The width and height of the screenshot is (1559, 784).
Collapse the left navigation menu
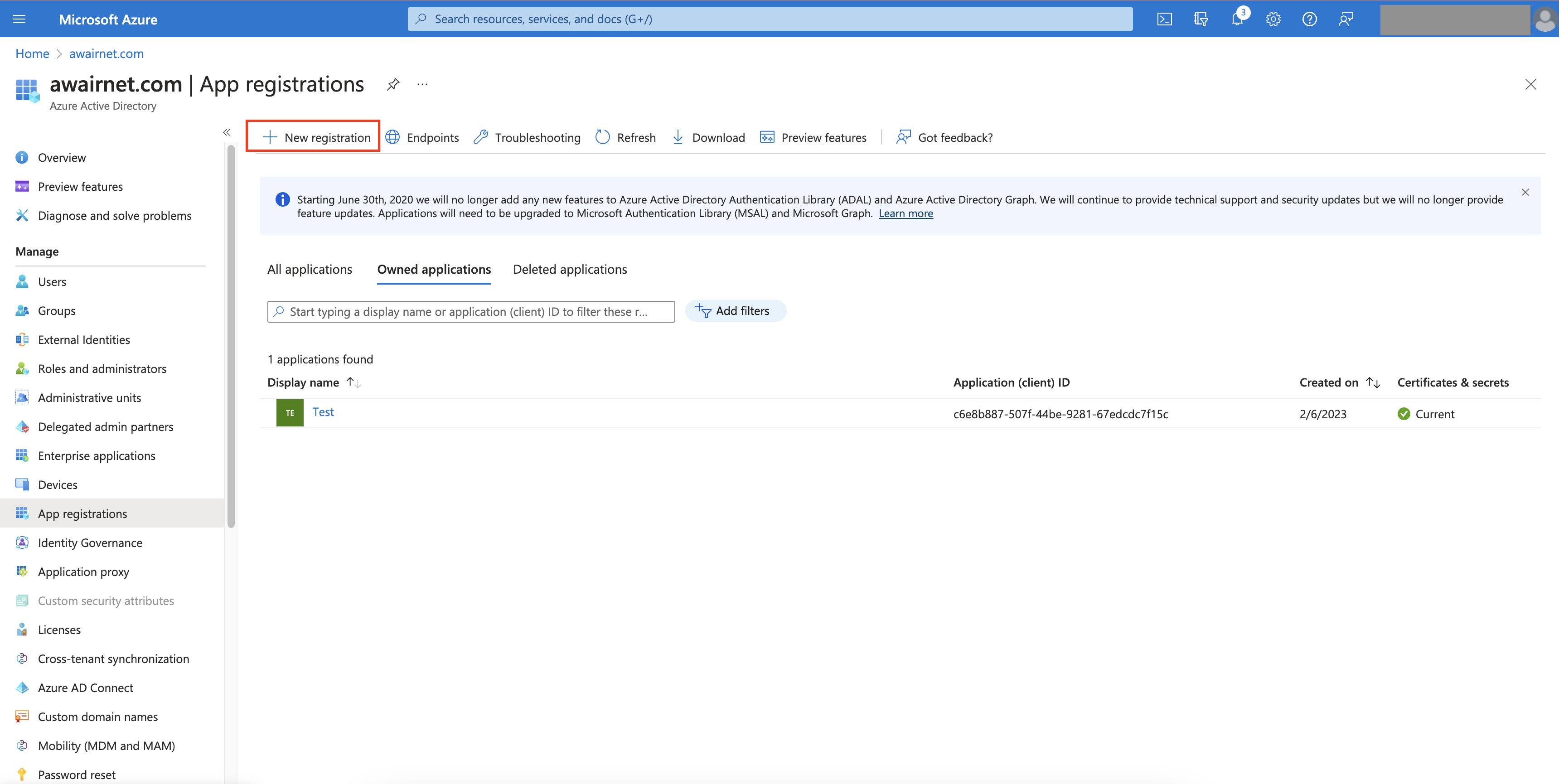pyautogui.click(x=226, y=132)
